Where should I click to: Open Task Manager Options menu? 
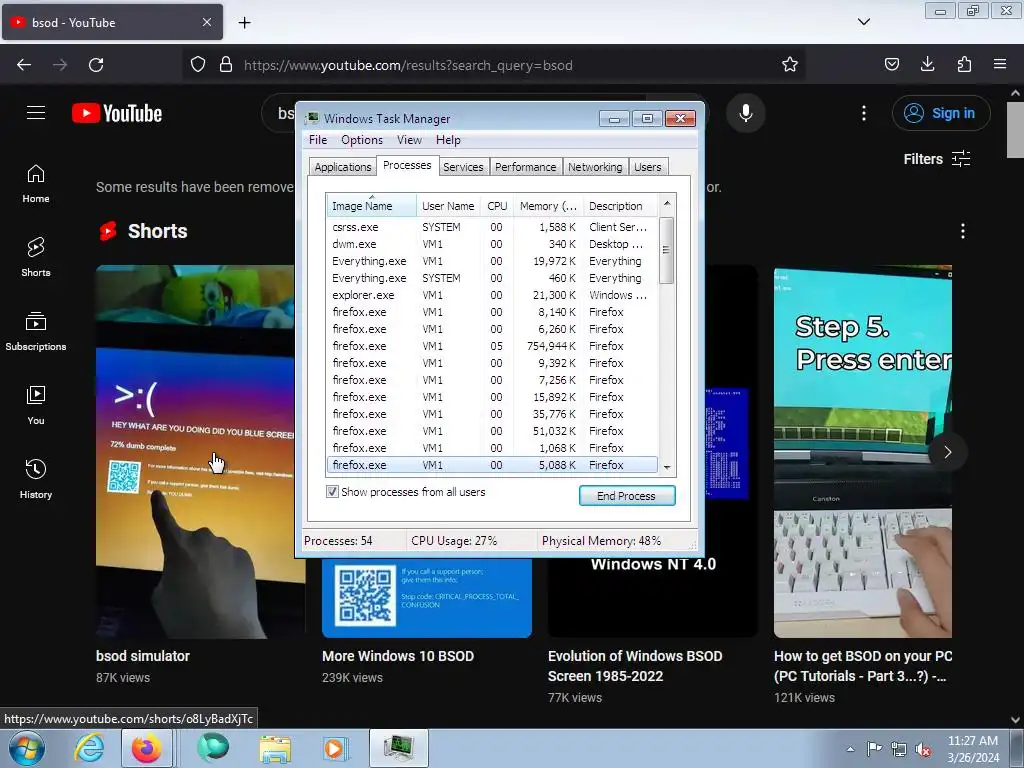362,140
